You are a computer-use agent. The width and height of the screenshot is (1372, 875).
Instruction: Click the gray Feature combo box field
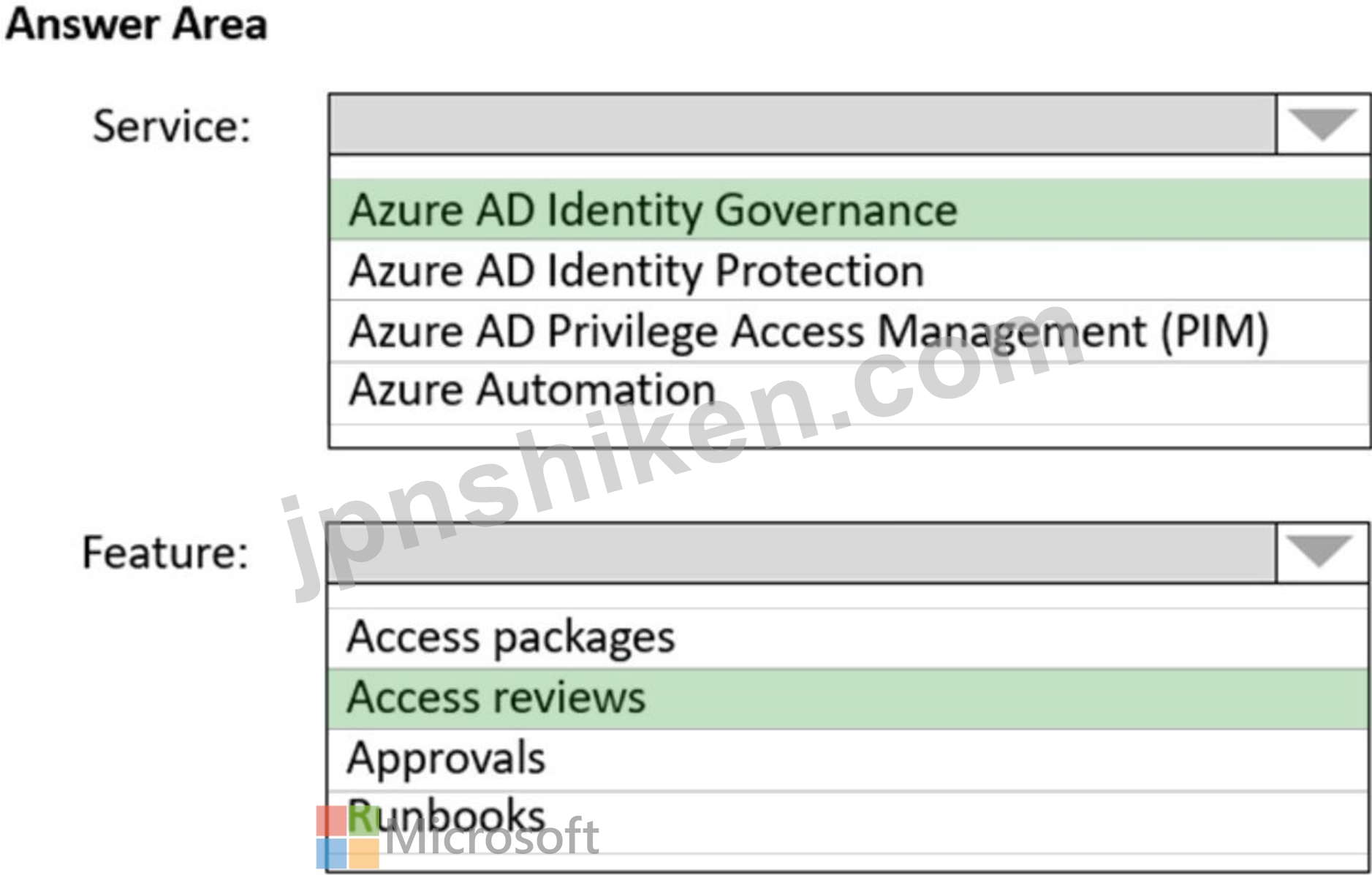802,553
